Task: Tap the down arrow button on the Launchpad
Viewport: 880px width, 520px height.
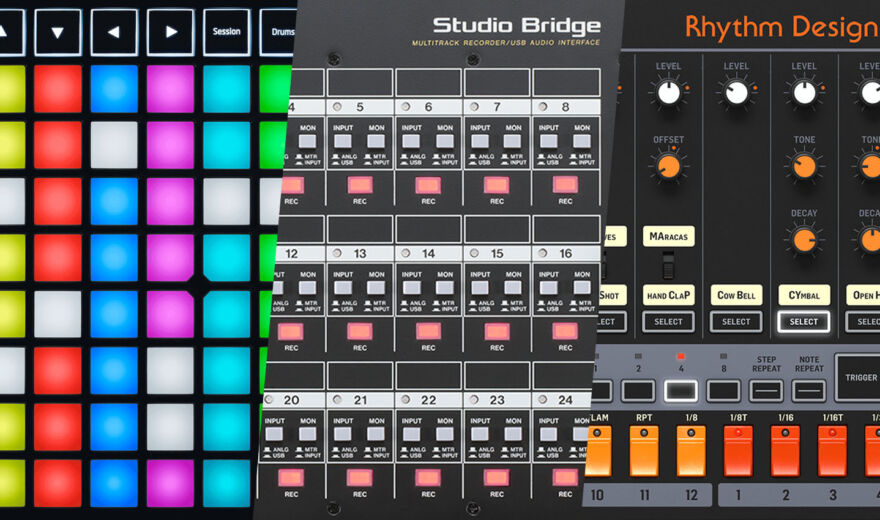Action: point(58,32)
